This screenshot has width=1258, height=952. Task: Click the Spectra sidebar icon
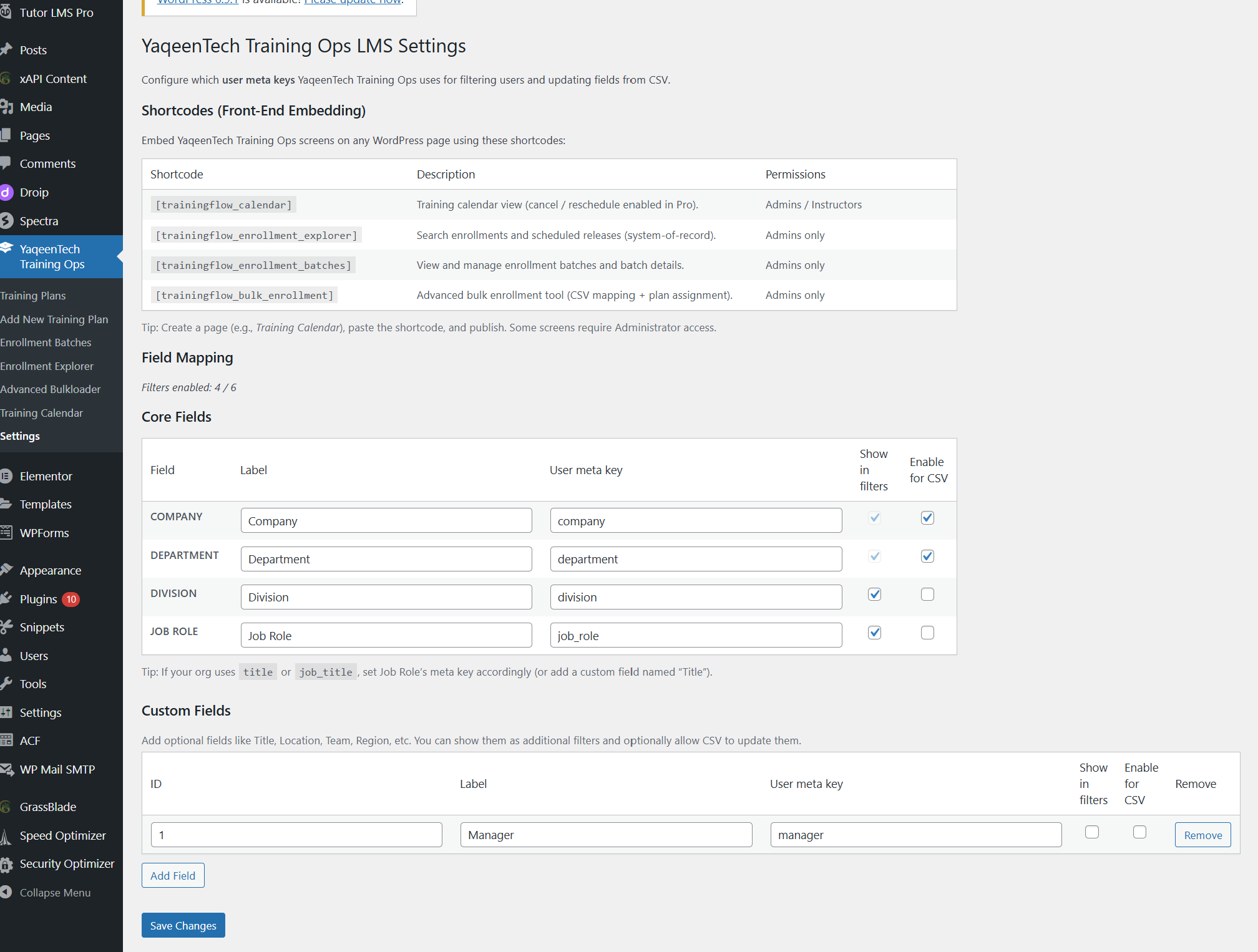click(6, 221)
